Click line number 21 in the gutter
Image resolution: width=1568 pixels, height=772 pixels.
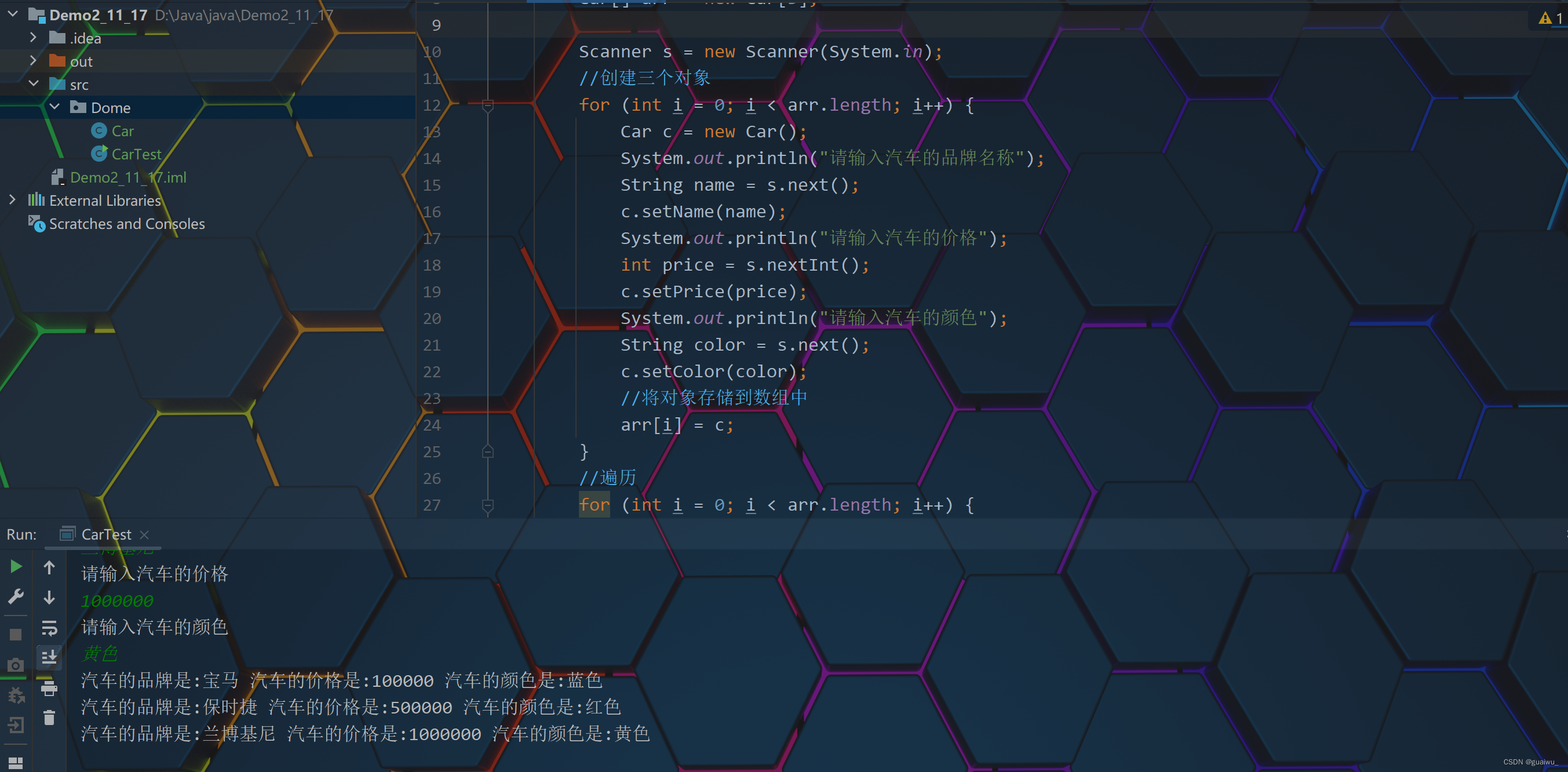pos(432,345)
